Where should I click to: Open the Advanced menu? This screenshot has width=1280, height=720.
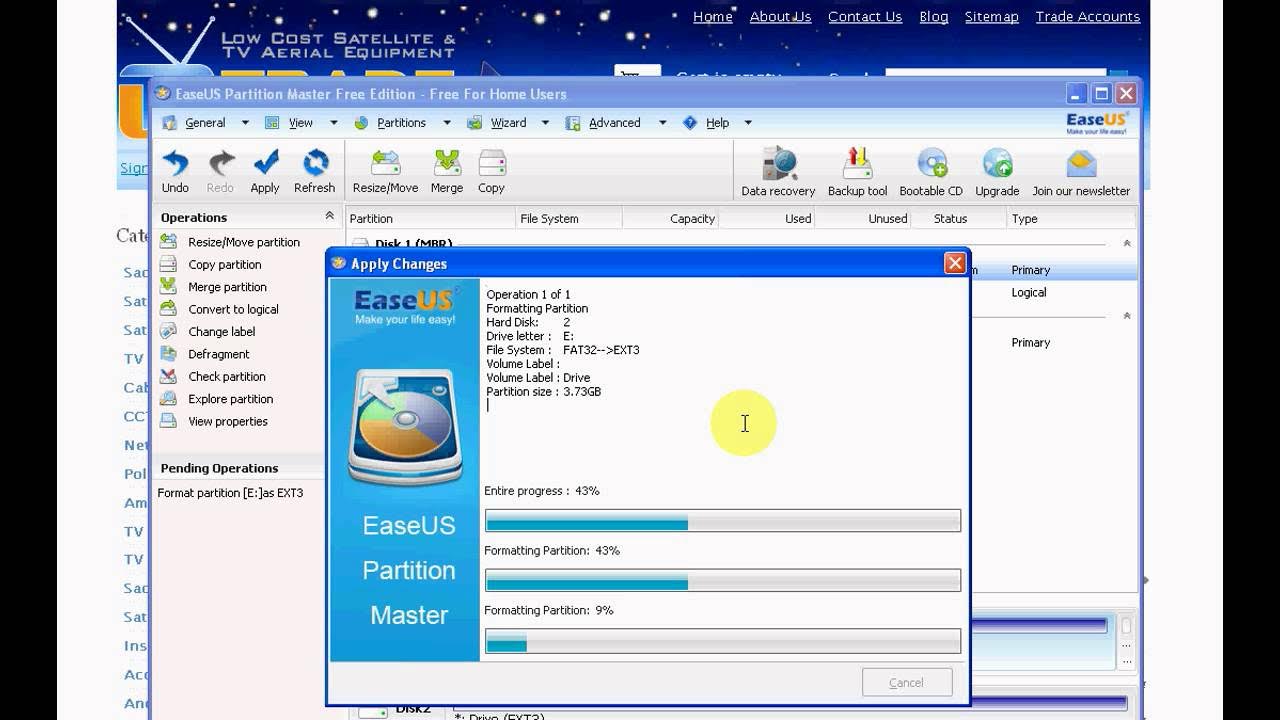click(x=614, y=123)
